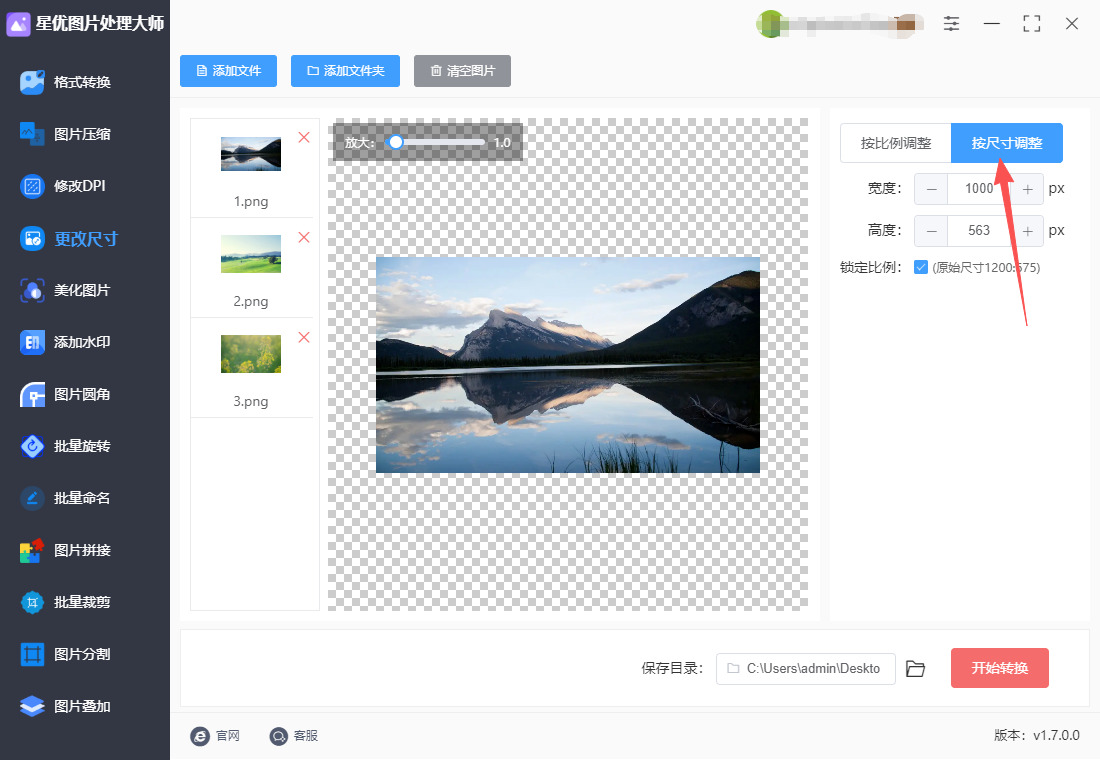The height and width of the screenshot is (760, 1100).
Task: Decrease the 高度 height with the minus button
Action: tap(931, 231)
